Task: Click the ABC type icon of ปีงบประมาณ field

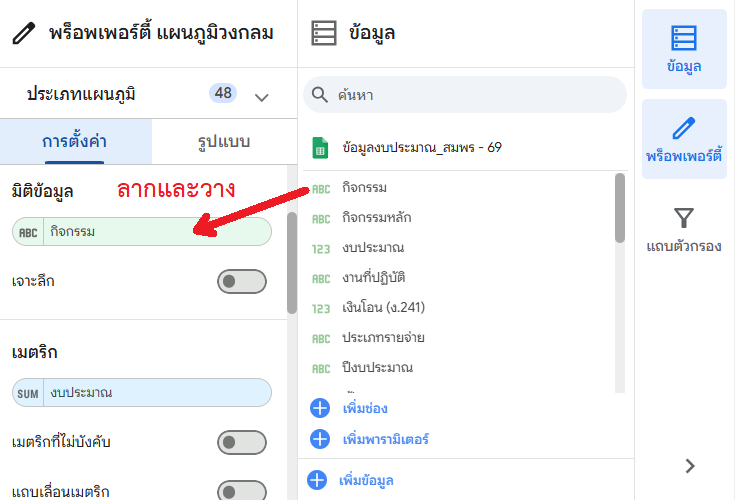Action: click(321, 369)
